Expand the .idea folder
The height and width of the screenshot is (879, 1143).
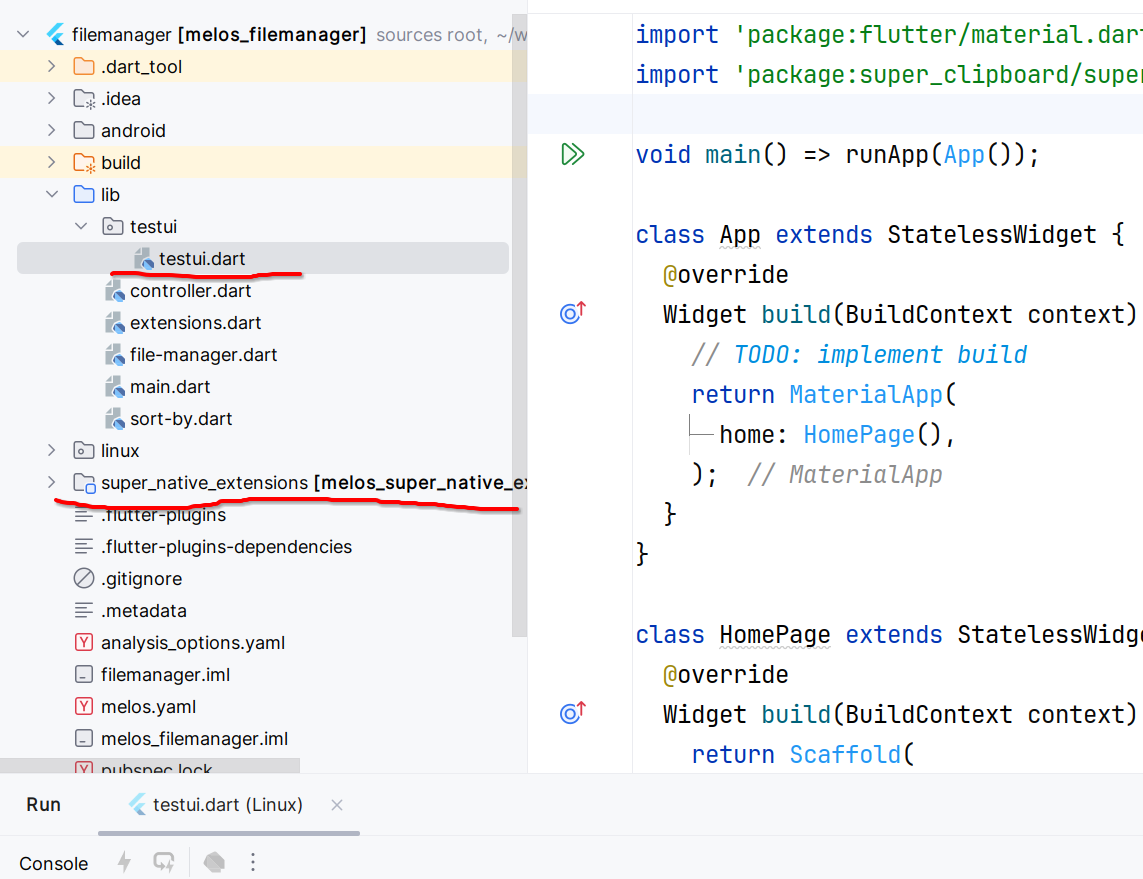pos(51,98)
